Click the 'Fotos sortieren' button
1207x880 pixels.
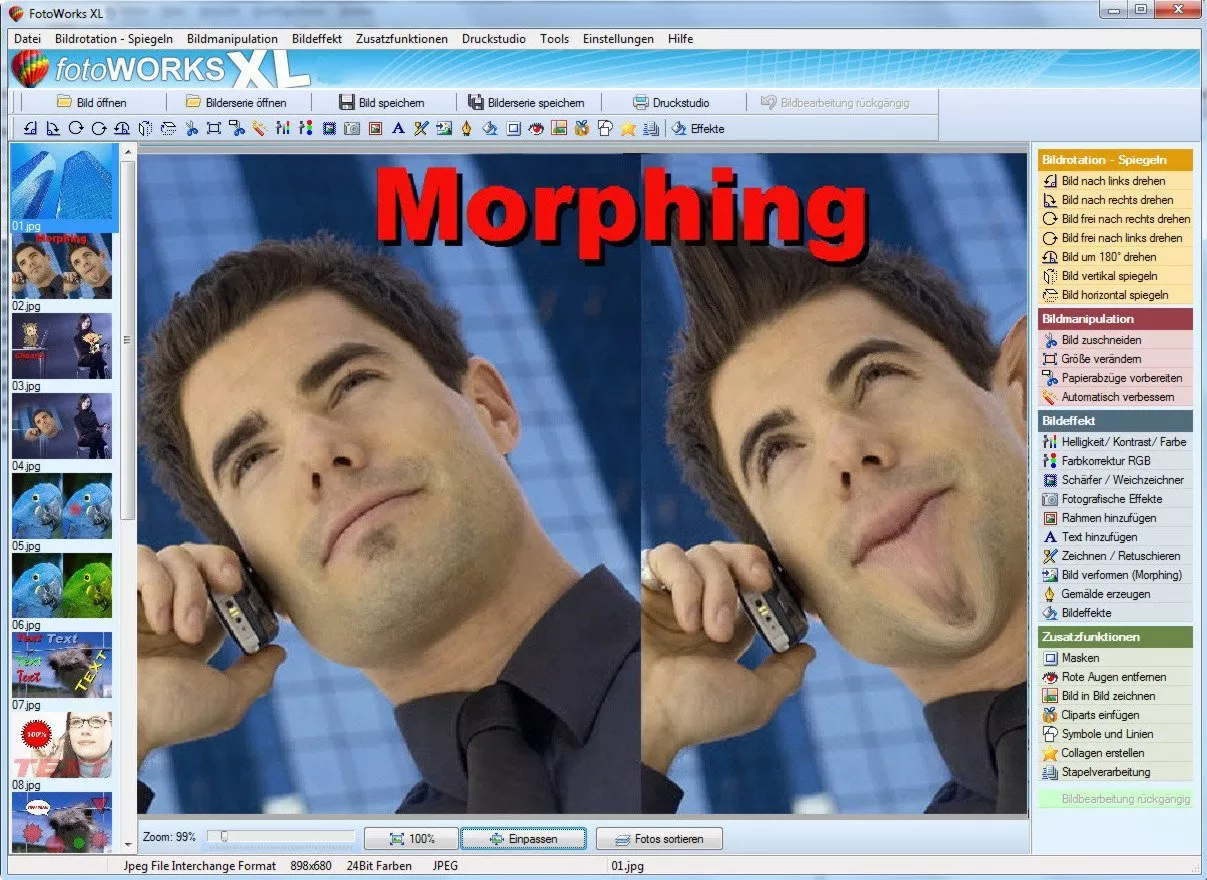(x=659, y=839)
